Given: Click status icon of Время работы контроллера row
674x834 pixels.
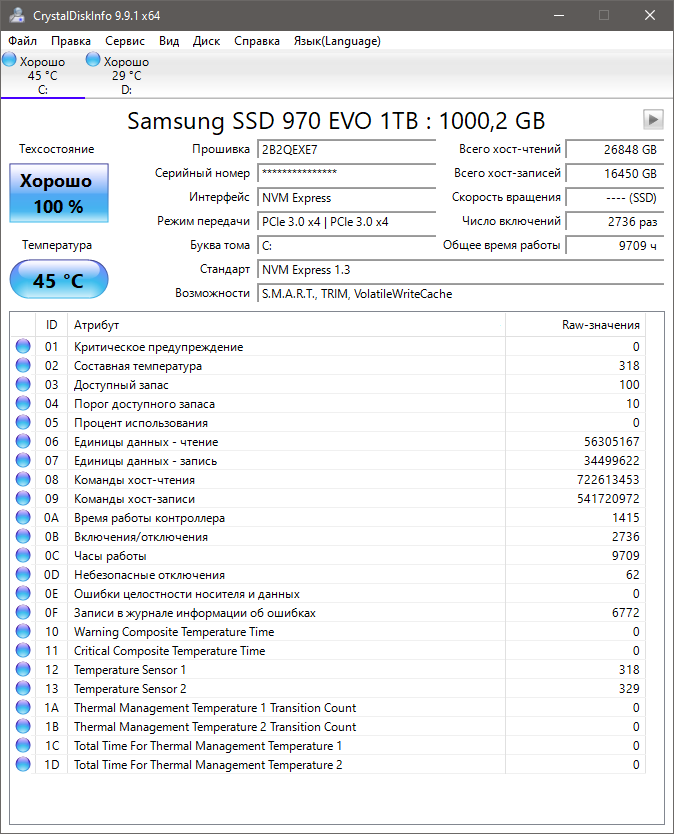Looking at the screenshot, I should pyautogui.click(x=23, y=517).
